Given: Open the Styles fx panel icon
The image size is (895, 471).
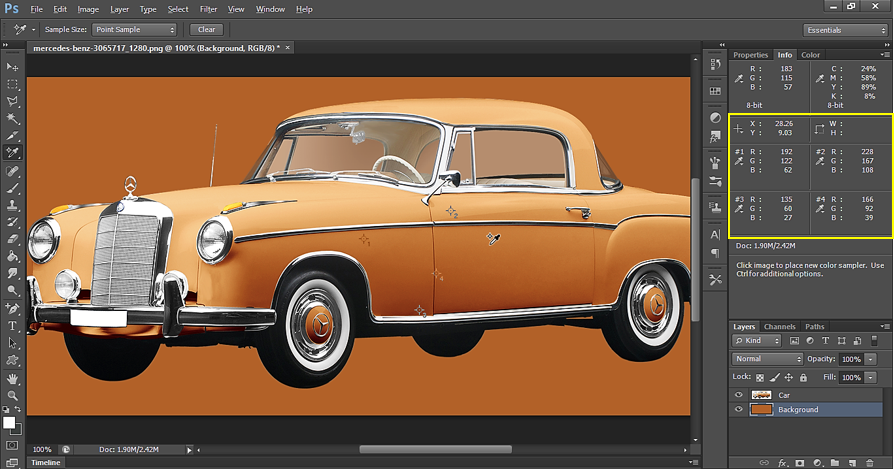Looking at the screenshot, I should [x=715, y=138].
